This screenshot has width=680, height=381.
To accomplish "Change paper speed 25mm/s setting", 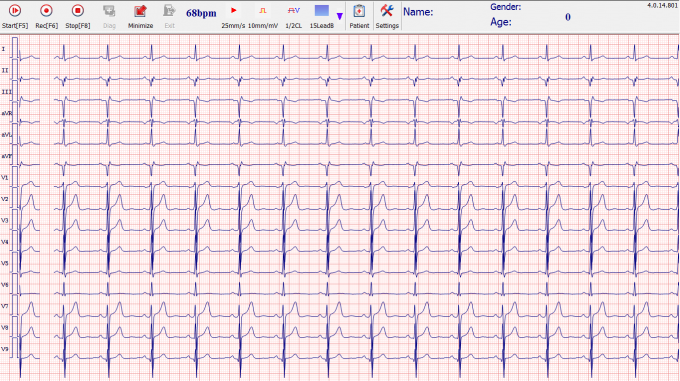I will [x=233, y=16].
